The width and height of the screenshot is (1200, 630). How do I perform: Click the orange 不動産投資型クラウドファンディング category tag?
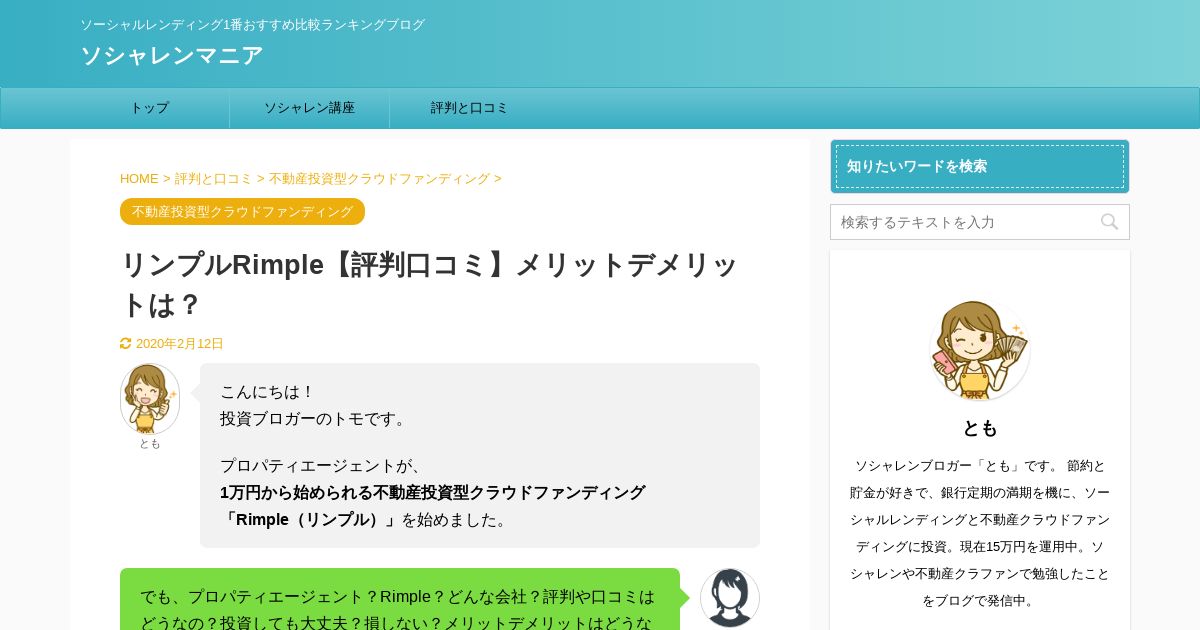pyautogui.click(x=242, y=212)
